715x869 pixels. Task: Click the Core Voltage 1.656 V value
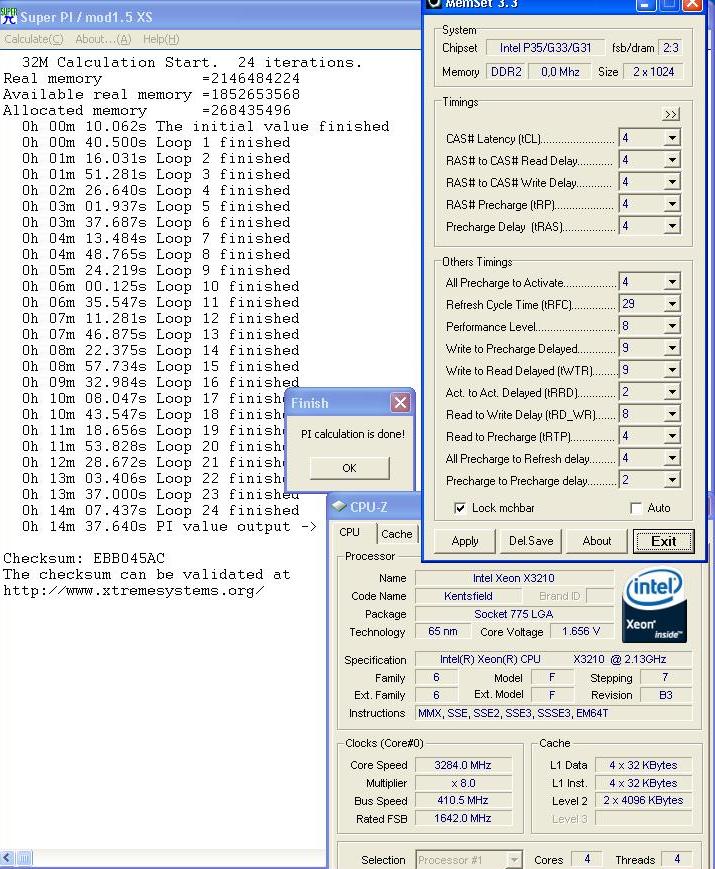pyautogui.click(x=581, y=631)
